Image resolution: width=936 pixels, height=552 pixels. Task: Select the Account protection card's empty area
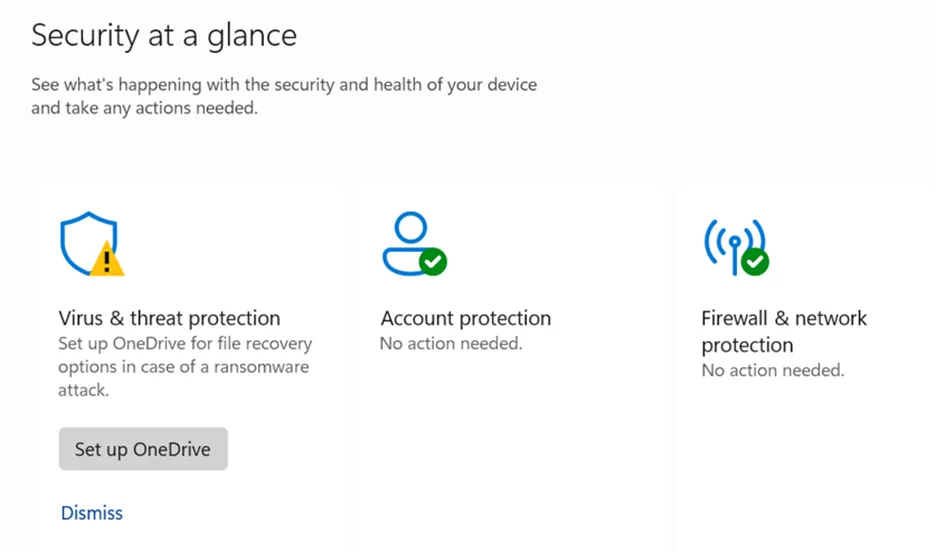(505, 450)
